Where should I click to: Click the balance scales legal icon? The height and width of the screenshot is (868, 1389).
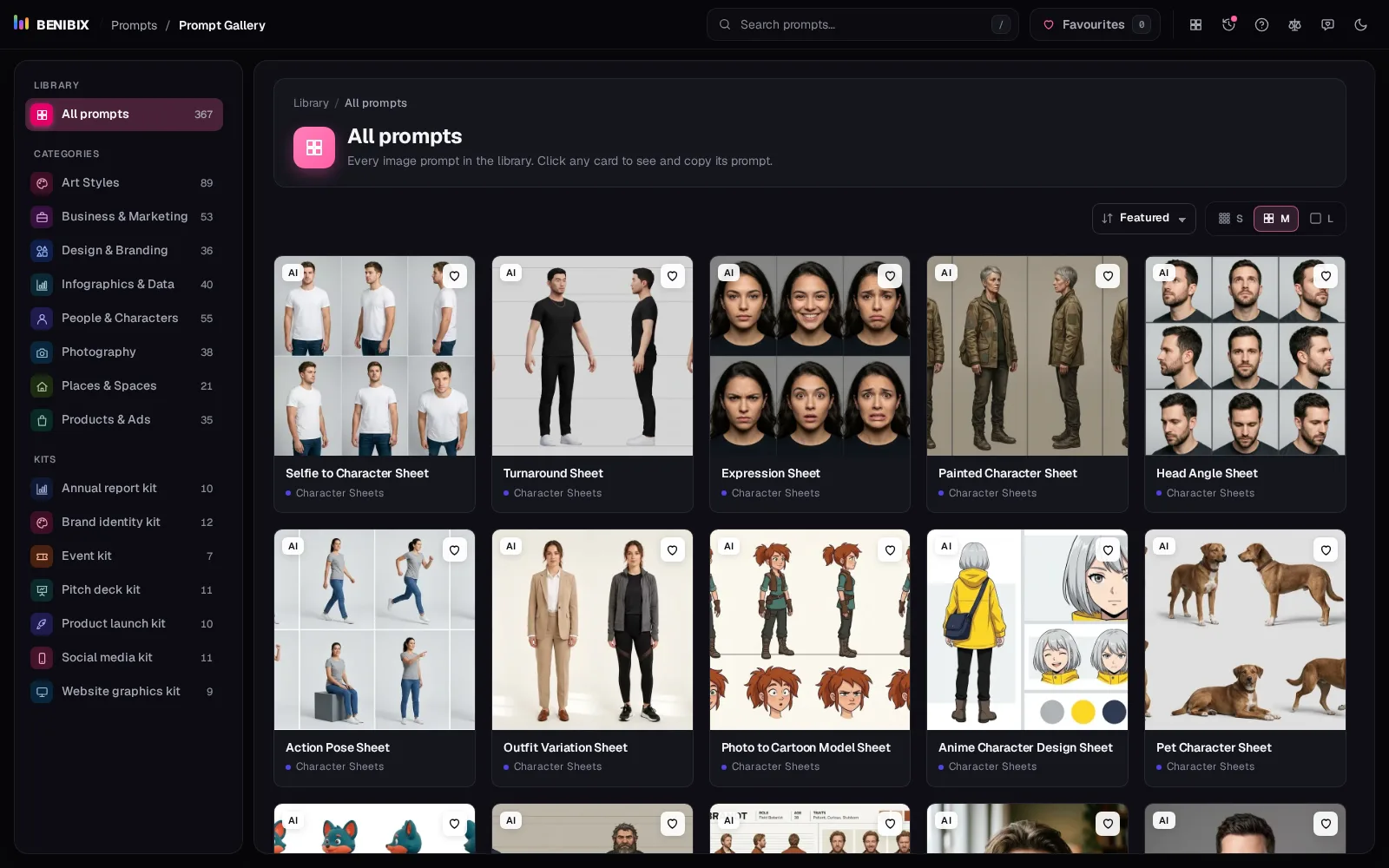[x=1294, y=25]
